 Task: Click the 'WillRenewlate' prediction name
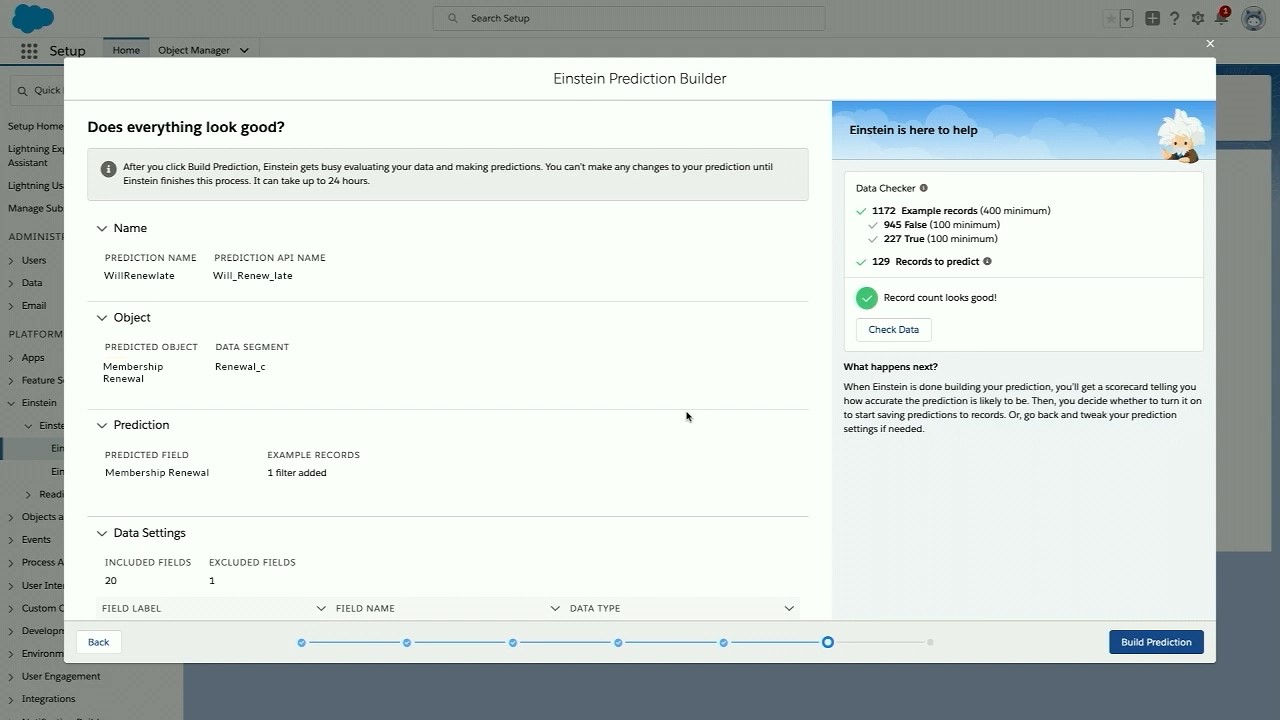(x=139, y=276)
